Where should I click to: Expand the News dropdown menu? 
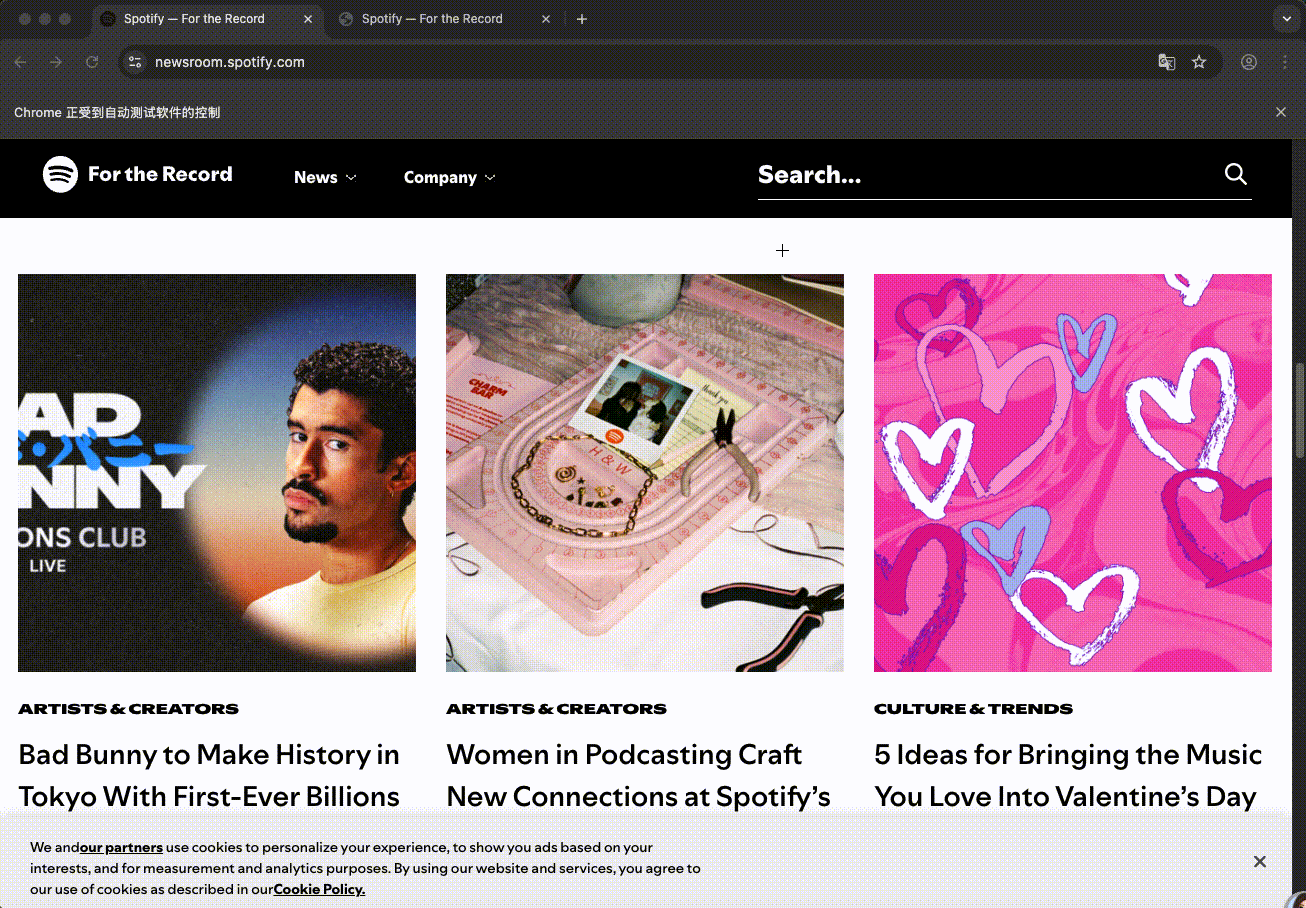click(325, 177)
